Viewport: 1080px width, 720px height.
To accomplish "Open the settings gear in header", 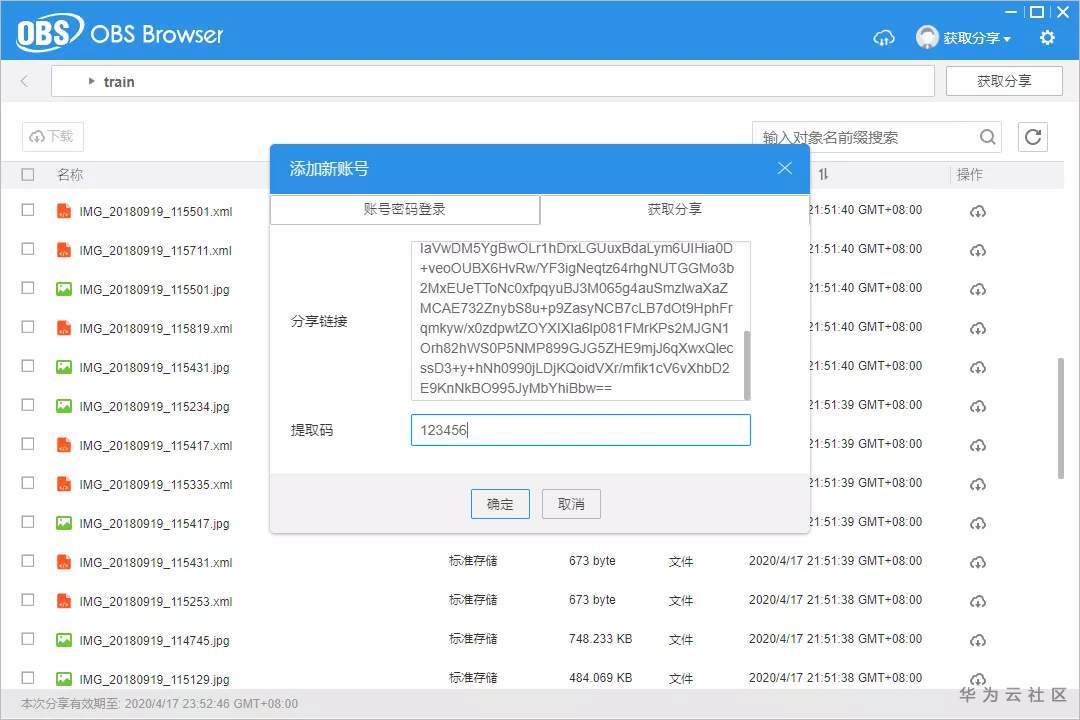I will 1047,37.
